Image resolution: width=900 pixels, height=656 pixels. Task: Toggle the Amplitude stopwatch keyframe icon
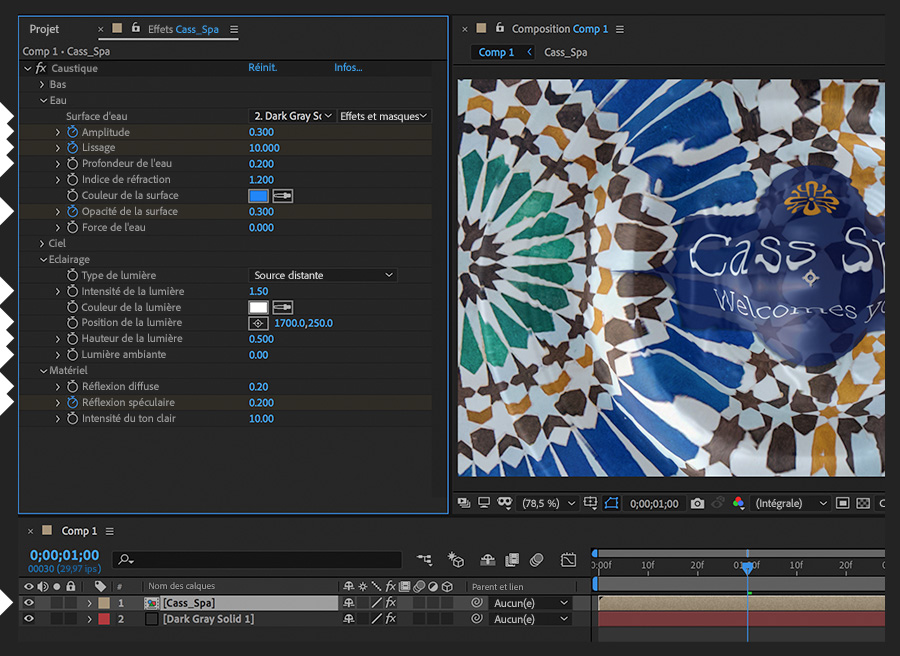click(x=72, y=132)
